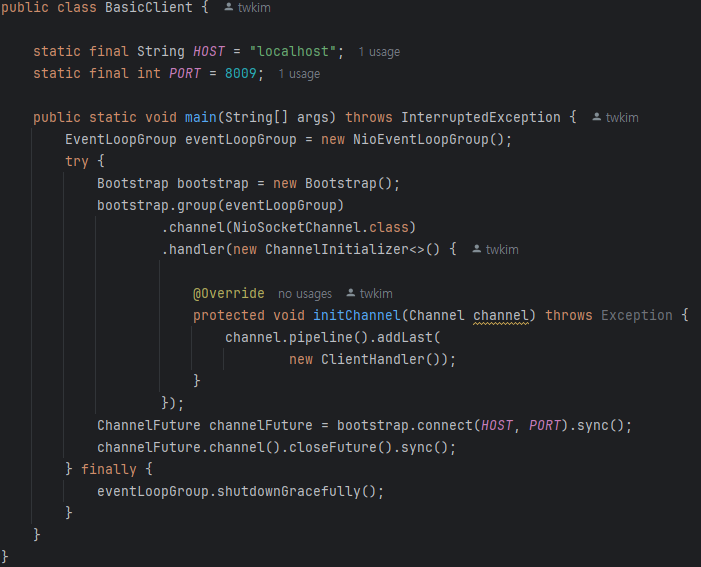Click the author icon beside BasicClient class
Screen dimensions: 701x567
pyautogui.click(x=228, y=7)
